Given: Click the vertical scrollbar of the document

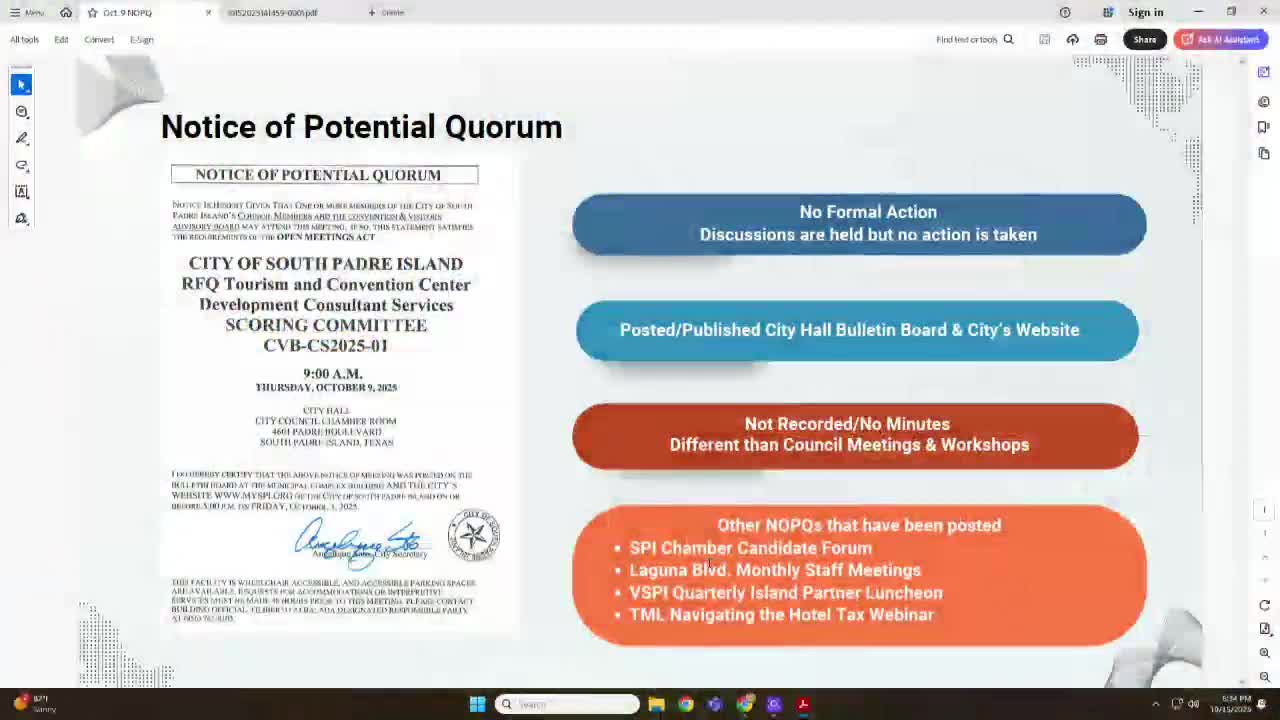Looking at the screenshot, I should (1243, 370).
